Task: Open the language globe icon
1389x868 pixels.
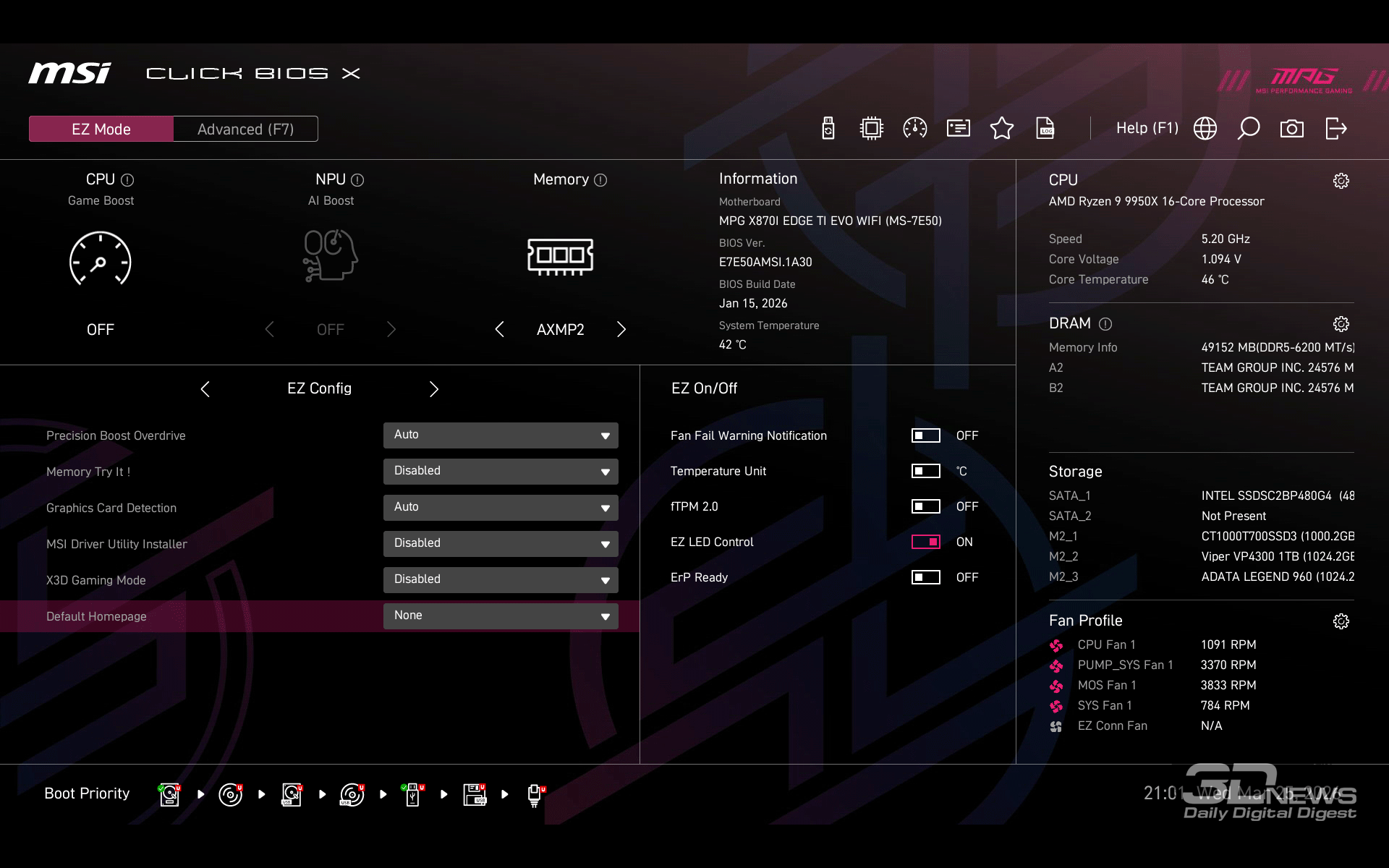Action: click(1205, 129)
